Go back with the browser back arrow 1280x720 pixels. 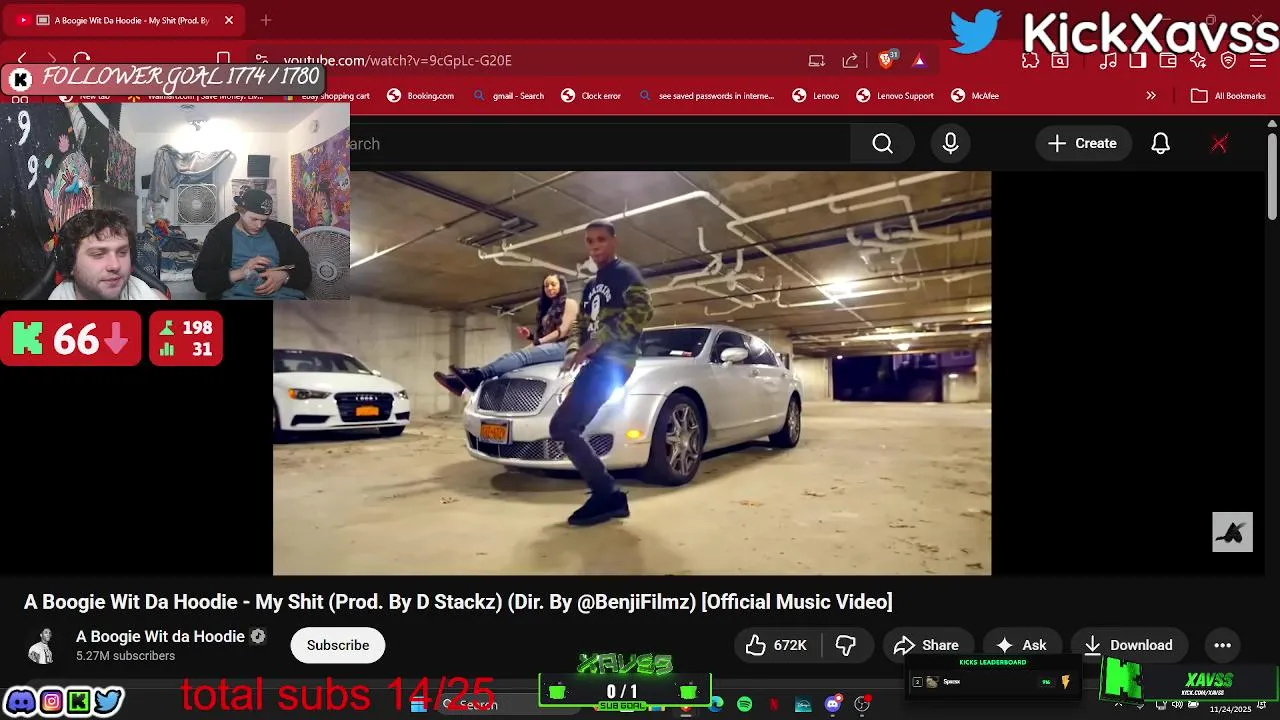(x=22, y=60)
